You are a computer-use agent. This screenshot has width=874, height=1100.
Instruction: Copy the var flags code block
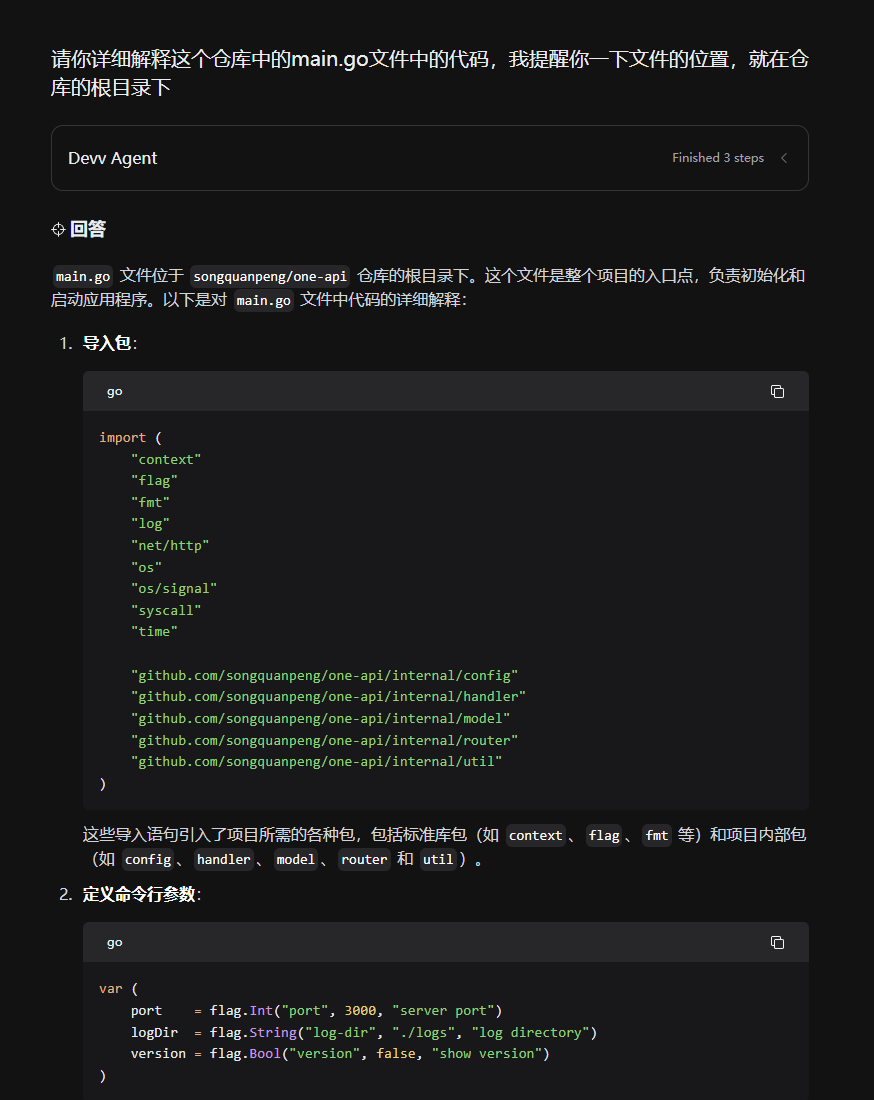click(777, 942)
